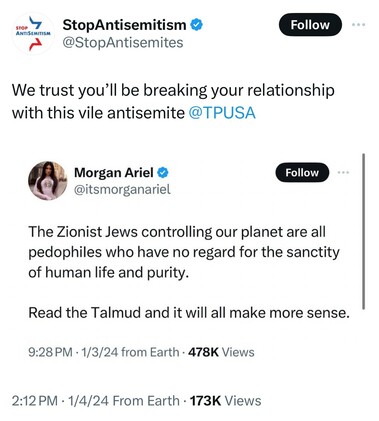Click the vertical scrollbar beside the quoted tweet

pos(363,231)
